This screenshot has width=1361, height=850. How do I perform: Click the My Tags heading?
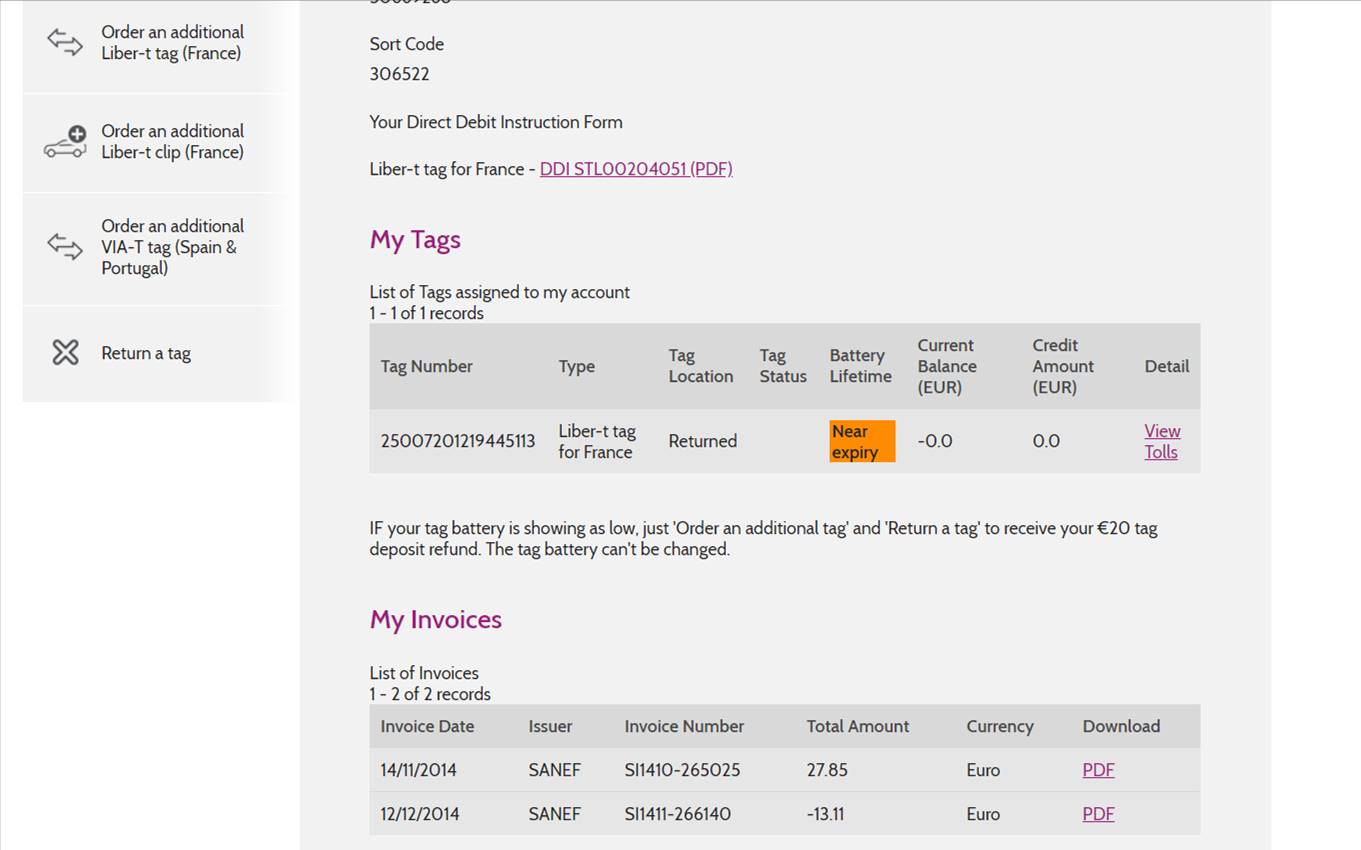pyautogui.click(x=415, y=240)
